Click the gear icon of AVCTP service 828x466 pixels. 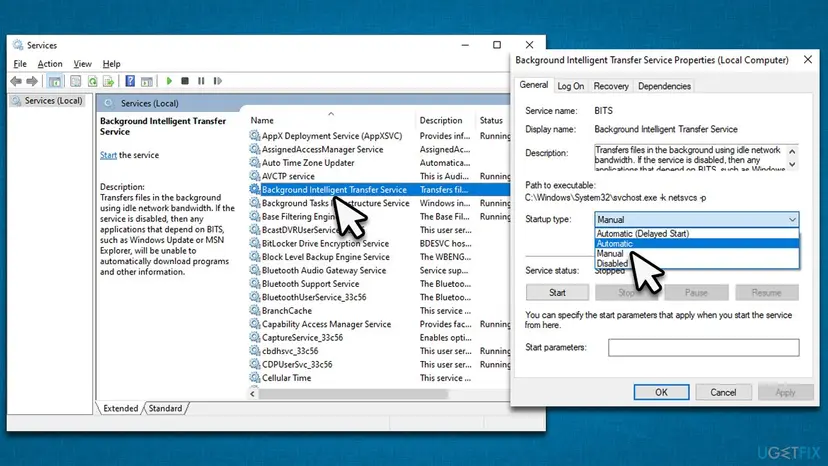255,176
